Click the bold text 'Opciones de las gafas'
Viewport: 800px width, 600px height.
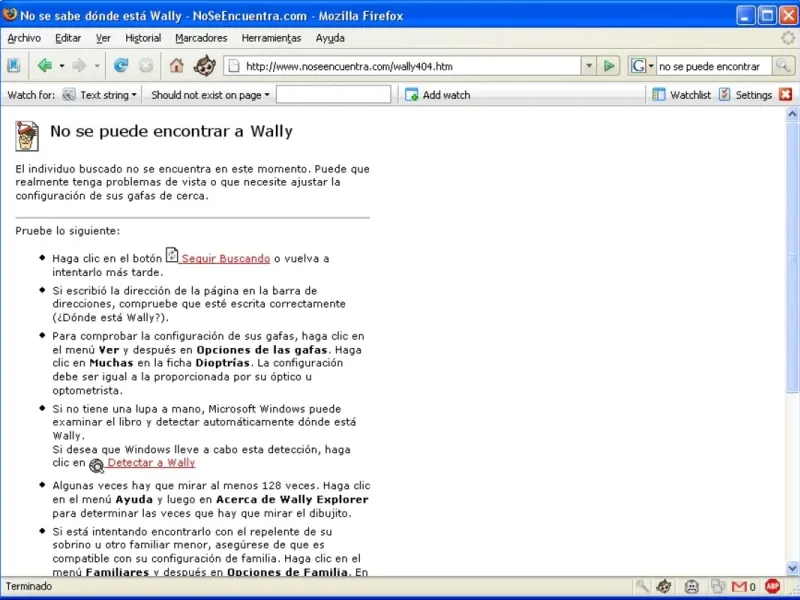click(262, 350)
